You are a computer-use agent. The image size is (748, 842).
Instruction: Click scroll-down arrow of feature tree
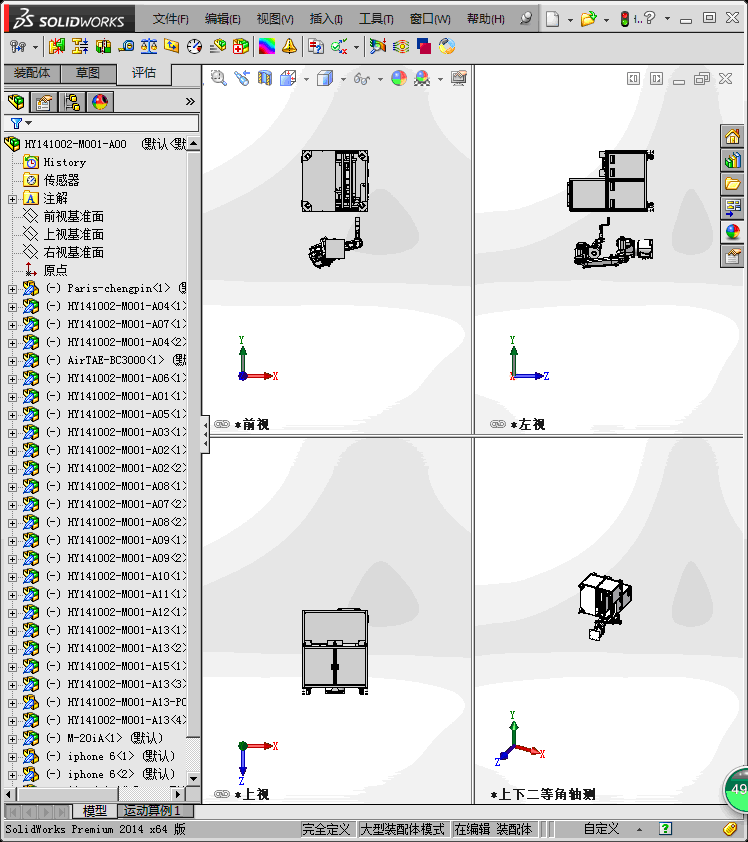coord(193,778)
